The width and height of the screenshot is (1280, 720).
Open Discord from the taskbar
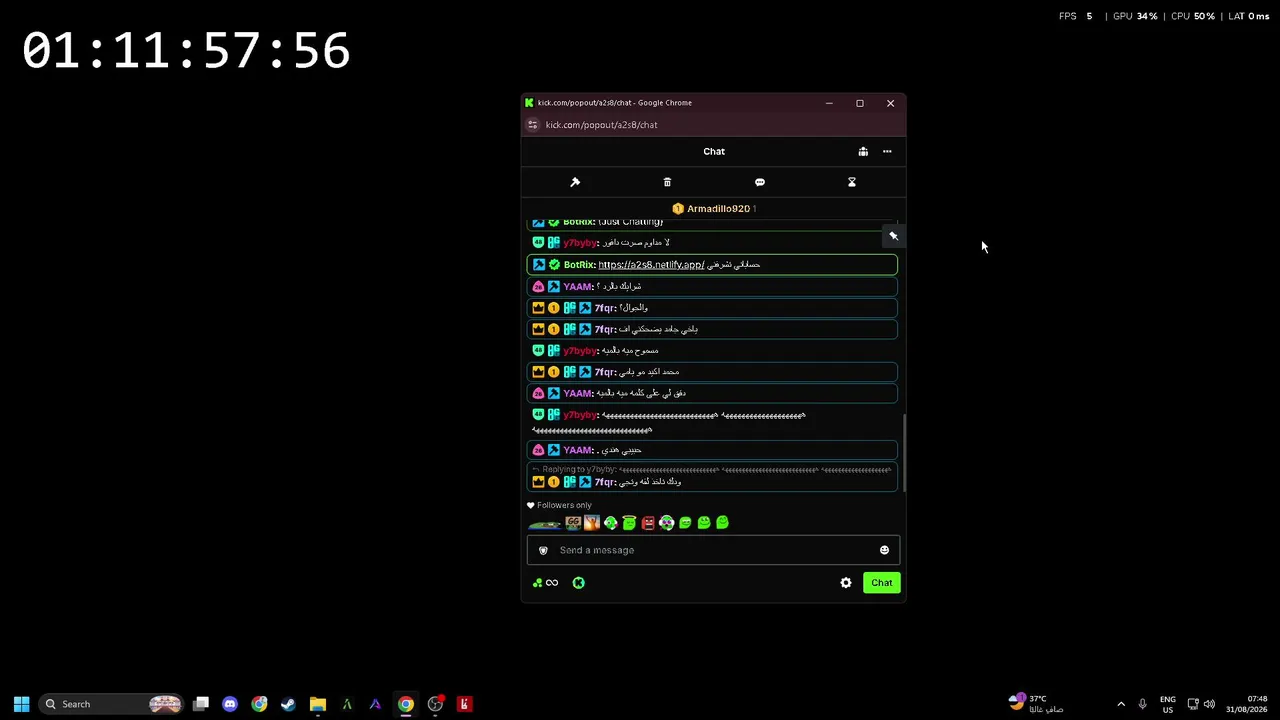tap(230, 704)
